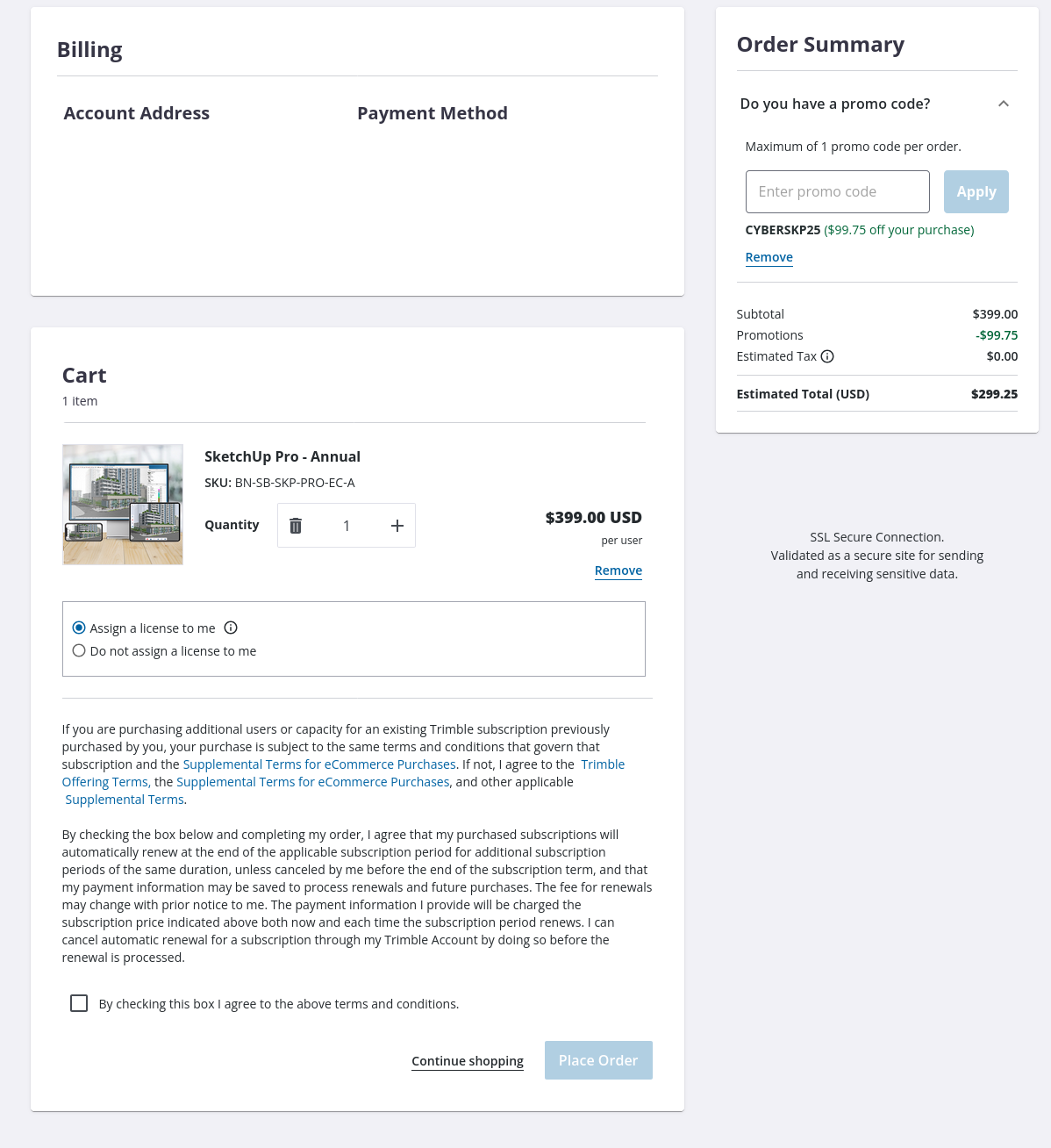The width and height of the screenshot is (1051, 1148).
Task: Follow the Continue shopping link
Action: coord(468,1061)
